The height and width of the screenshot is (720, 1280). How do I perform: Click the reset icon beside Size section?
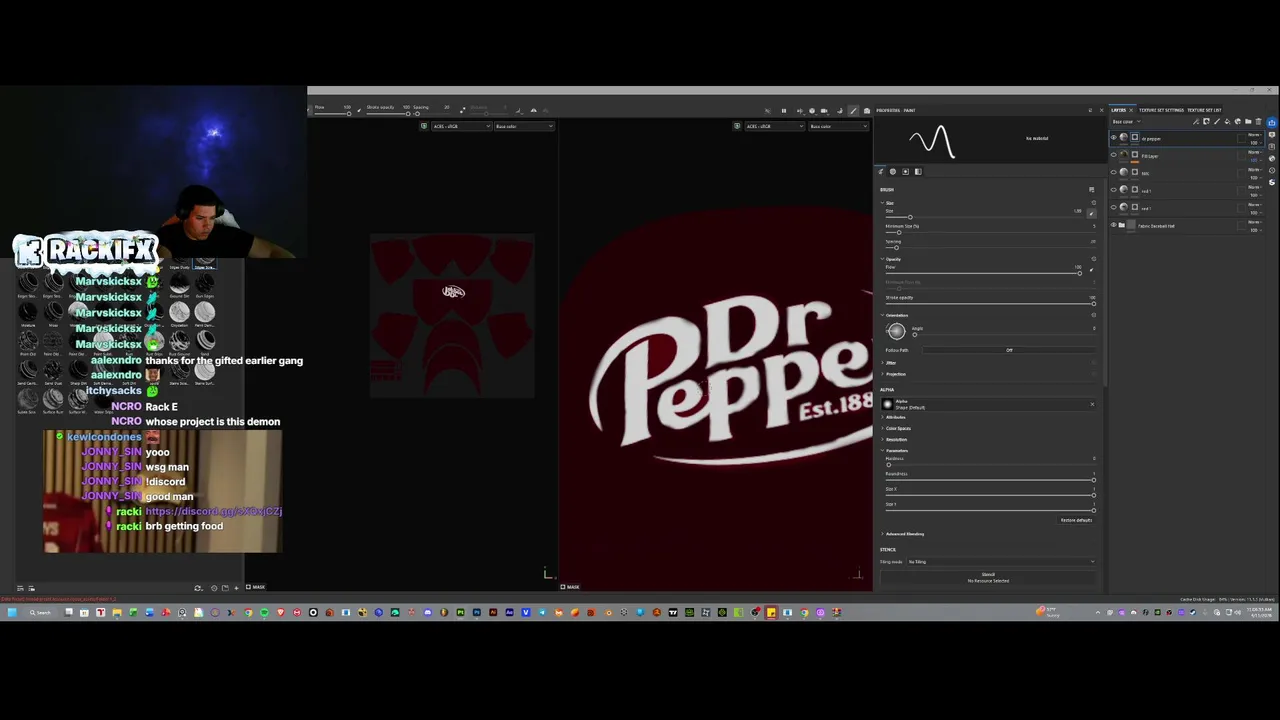pos(1094,203)
